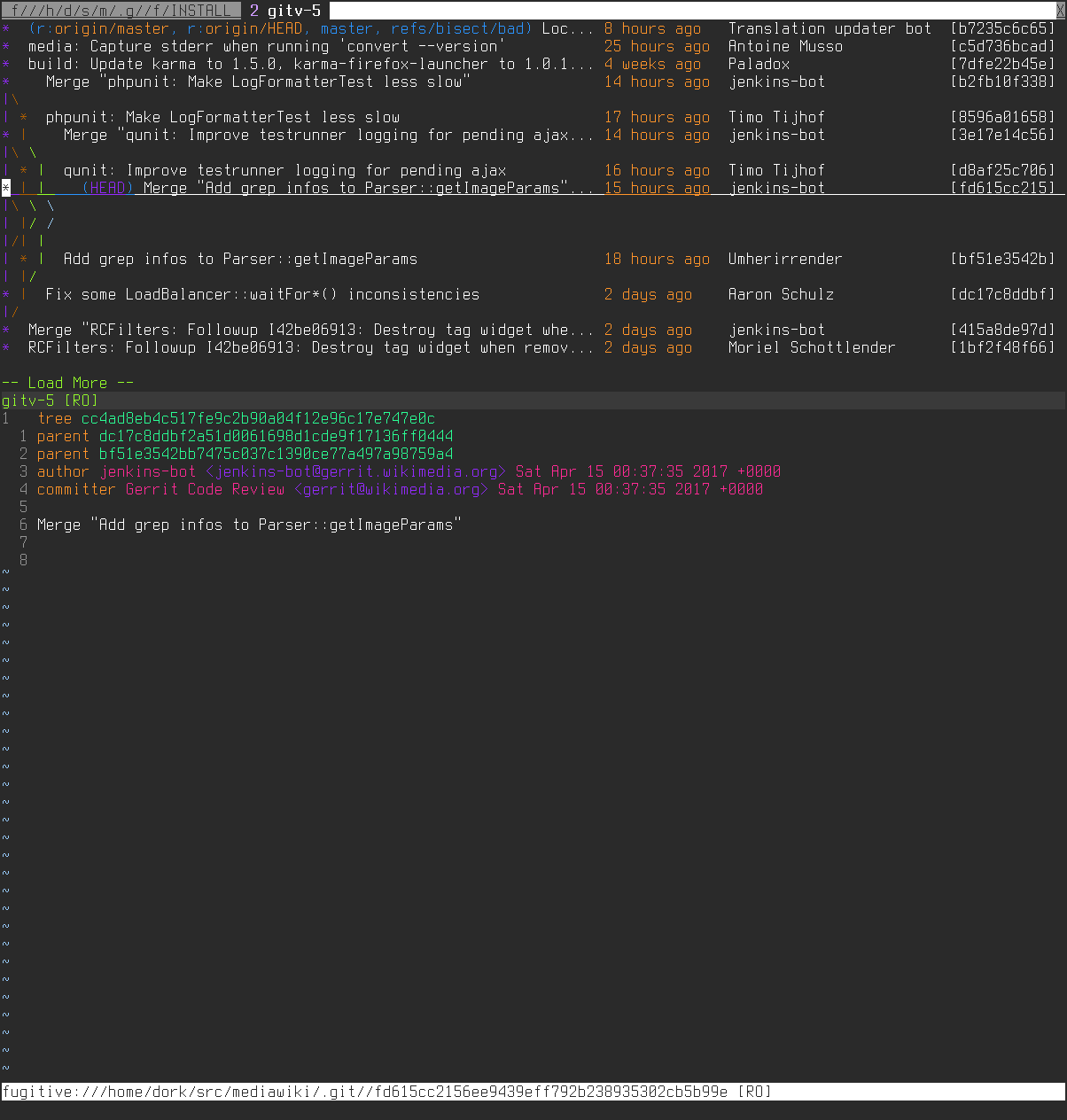
Task: Click committer email gerrit@wikimedia.org
Action: point(391,489)
